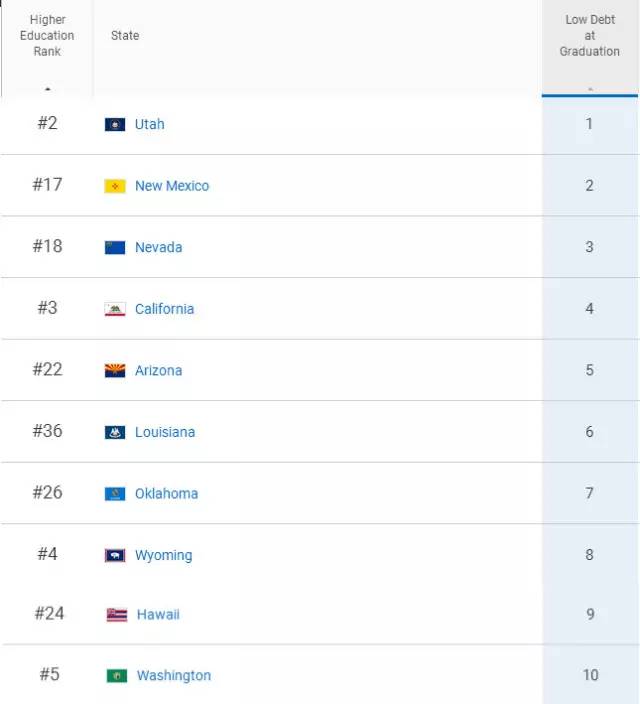Click the Arizona flag icon
Screen dimensions: 640x704
(115, 370)
